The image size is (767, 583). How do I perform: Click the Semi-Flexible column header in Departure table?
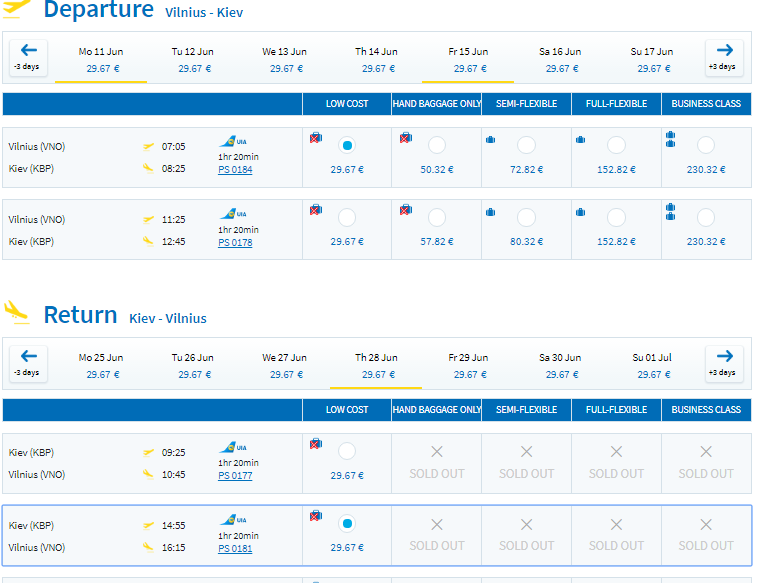(526, 104)
